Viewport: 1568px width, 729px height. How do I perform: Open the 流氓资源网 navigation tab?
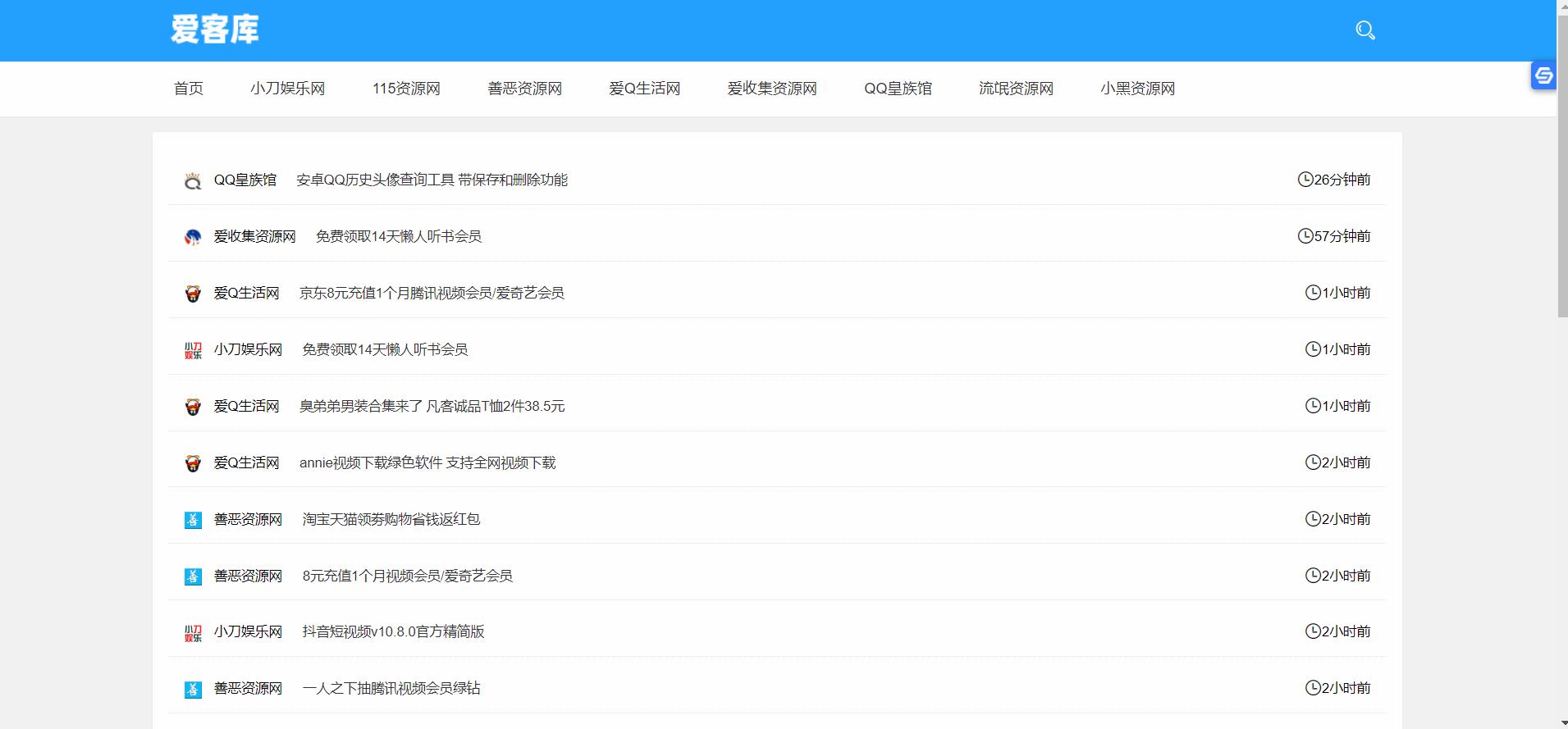point(1017,89)
